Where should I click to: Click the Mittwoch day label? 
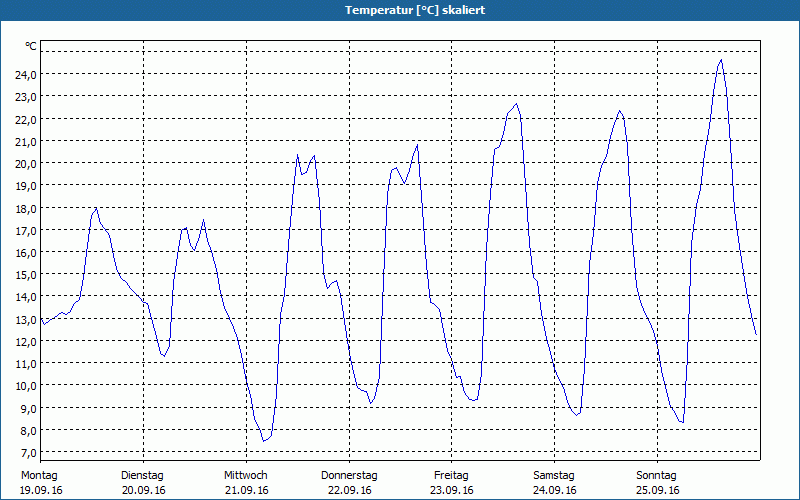[x=245, y=476]
